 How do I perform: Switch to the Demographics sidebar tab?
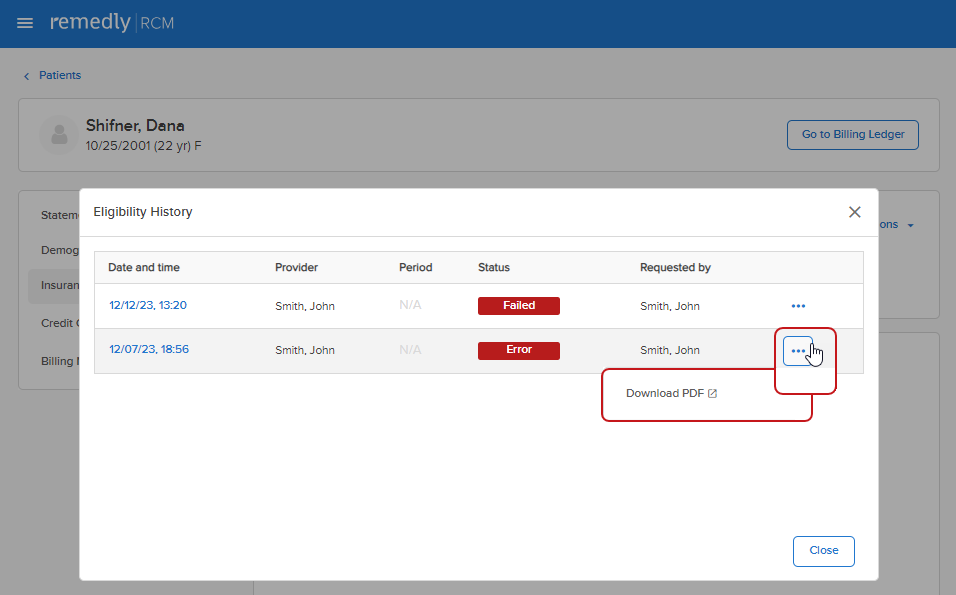pyautogui.click(x=60, y=250)
